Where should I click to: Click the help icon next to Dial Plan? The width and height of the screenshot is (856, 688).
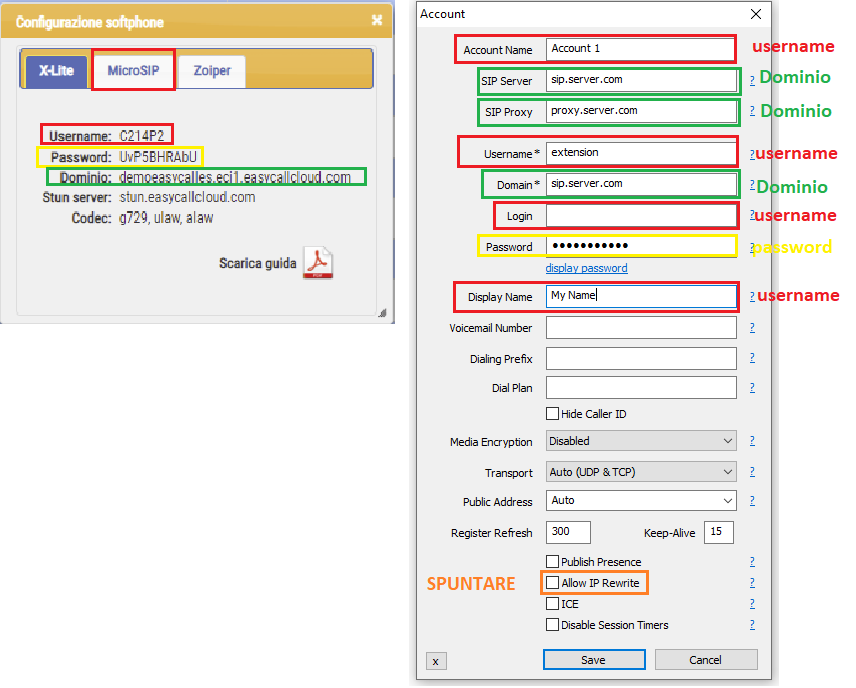click(752, 388)
